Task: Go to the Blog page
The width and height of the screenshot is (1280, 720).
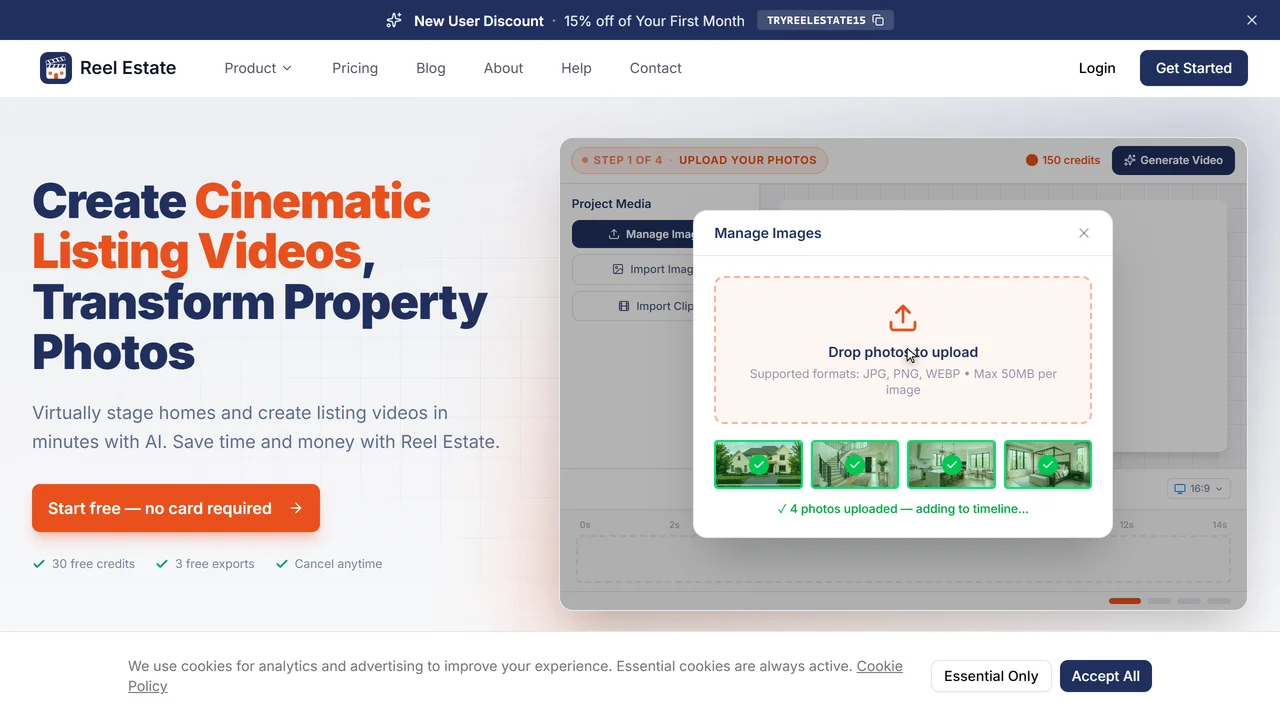Action: (x=431, y=68)
